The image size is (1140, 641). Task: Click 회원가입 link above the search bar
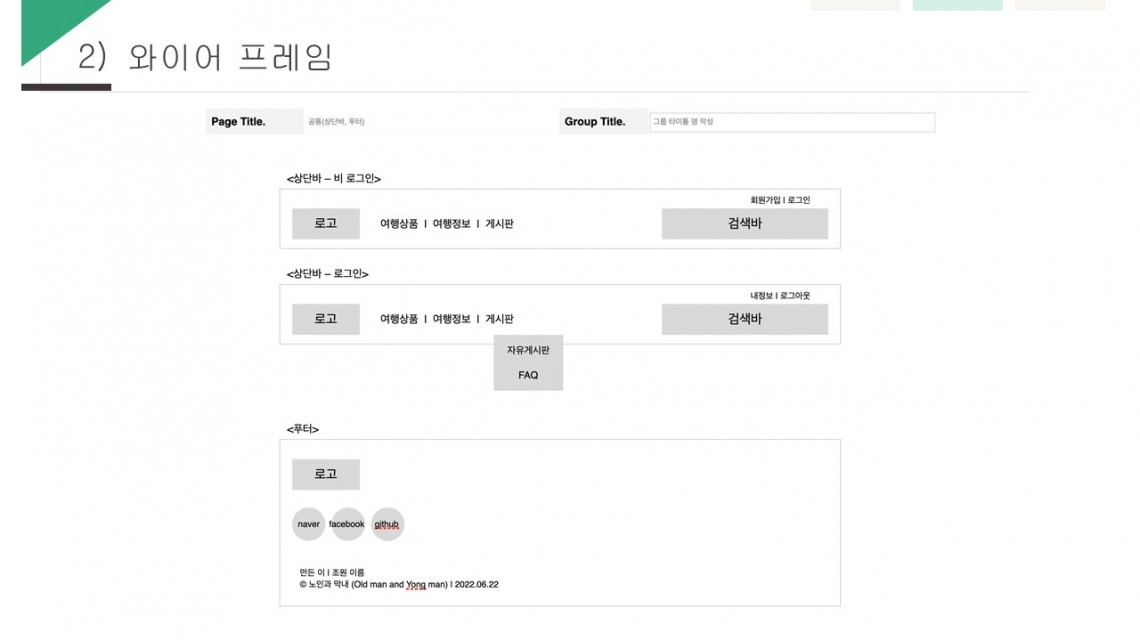(765, 200)
